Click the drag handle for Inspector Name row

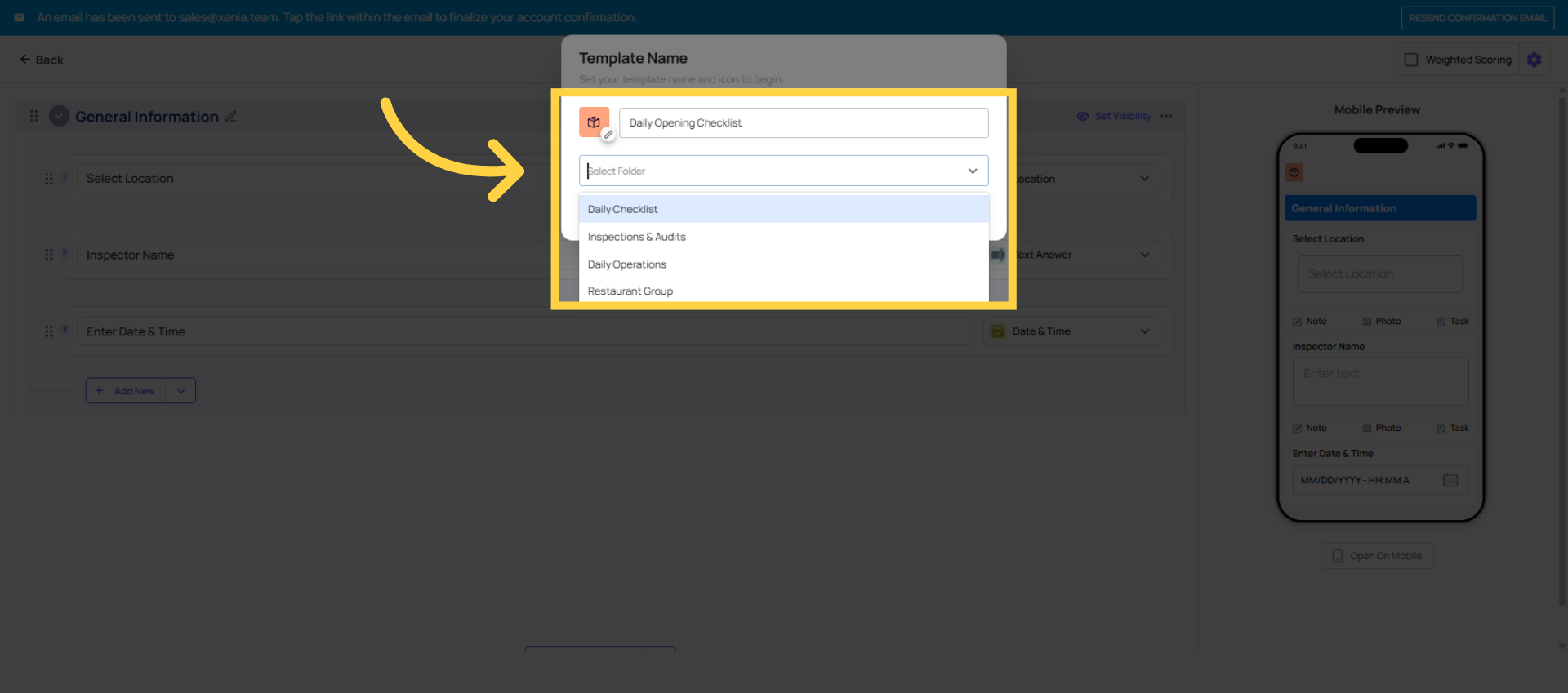48,255
